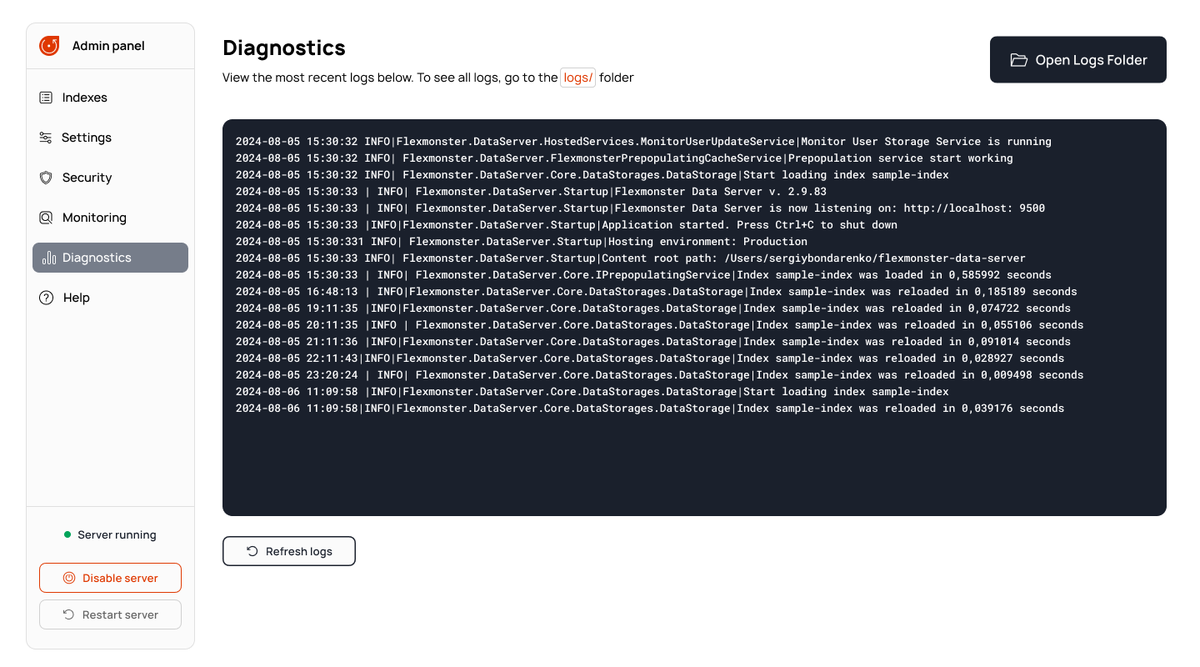The height and width of the screenshot is (667, 1200).
Task: Click the Settings sliders icon in sidebar
Action: (46, 138)
